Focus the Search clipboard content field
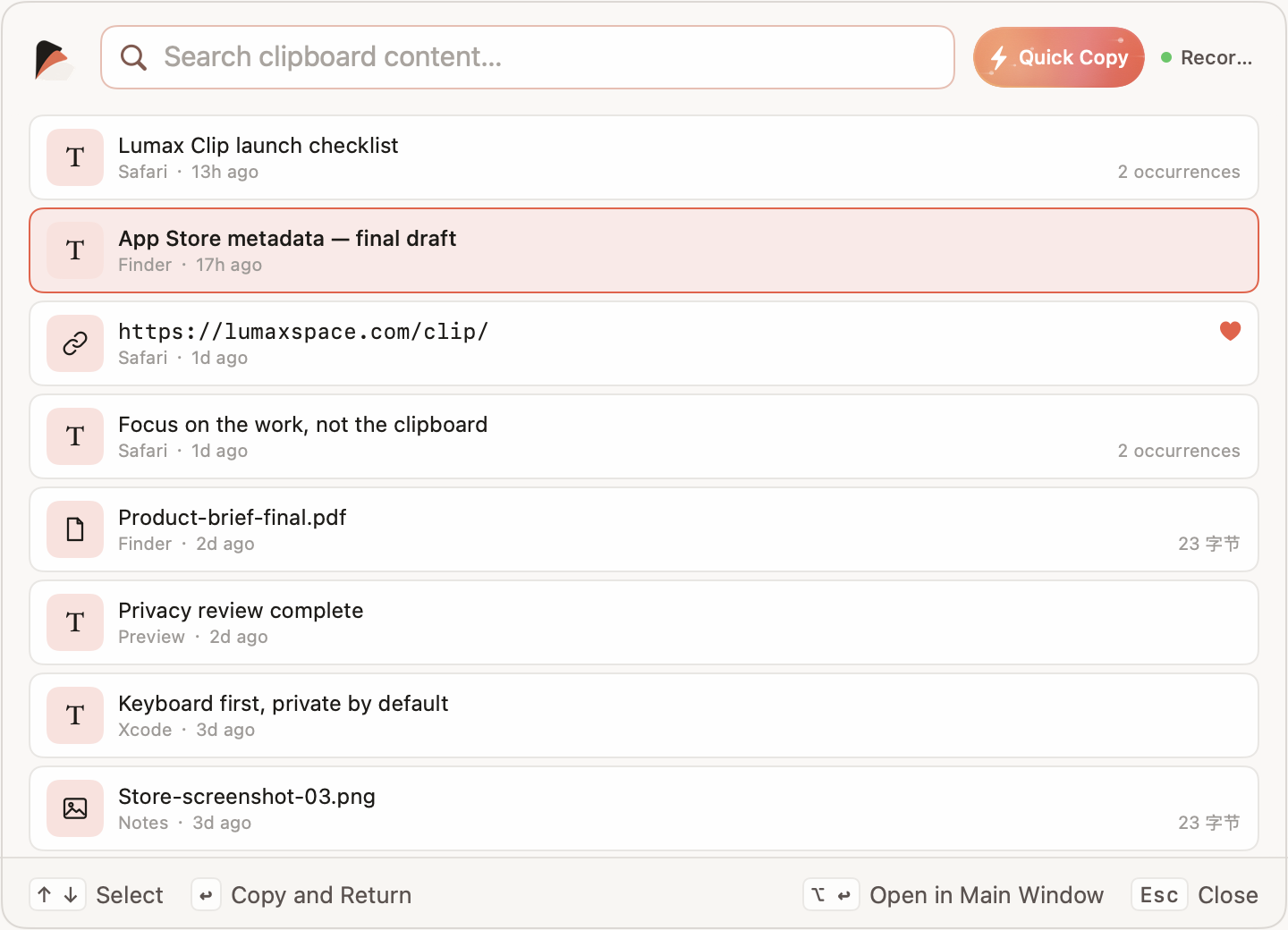The image size is (1288, 930). coord(528,57)
